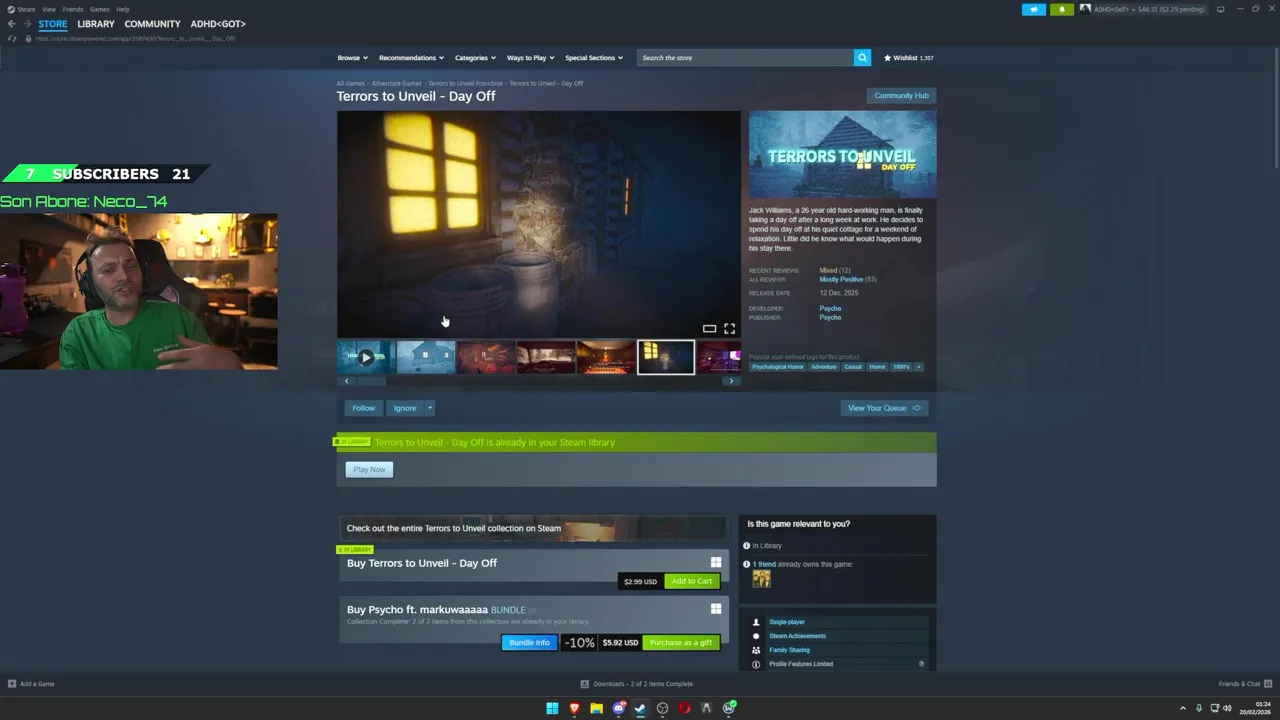The width and height of the screenshot is (1280, 720).
Task: Expand the Ways to Play dropdown
Action: click(x=530, y=58)
